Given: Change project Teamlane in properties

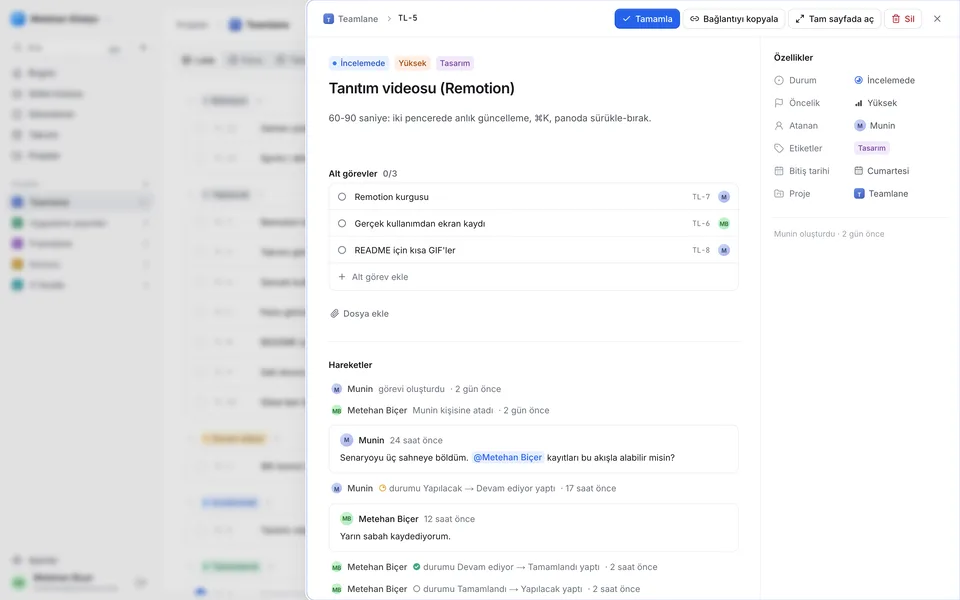Looking at the screenshot, I should pyautogui.click(x=881, y=193).
